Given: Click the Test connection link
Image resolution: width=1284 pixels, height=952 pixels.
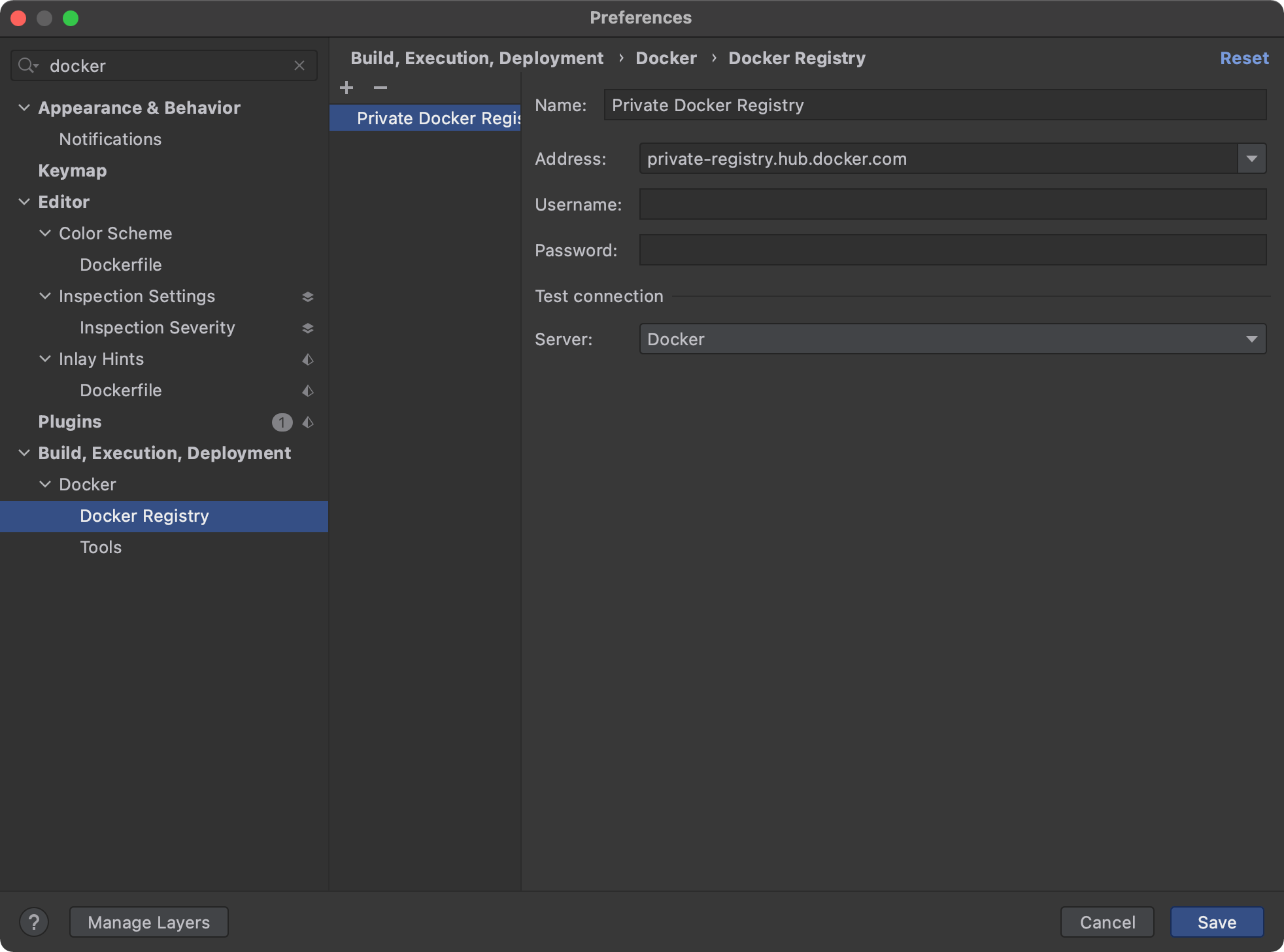Looking at the screenshot, I should 598,296.
